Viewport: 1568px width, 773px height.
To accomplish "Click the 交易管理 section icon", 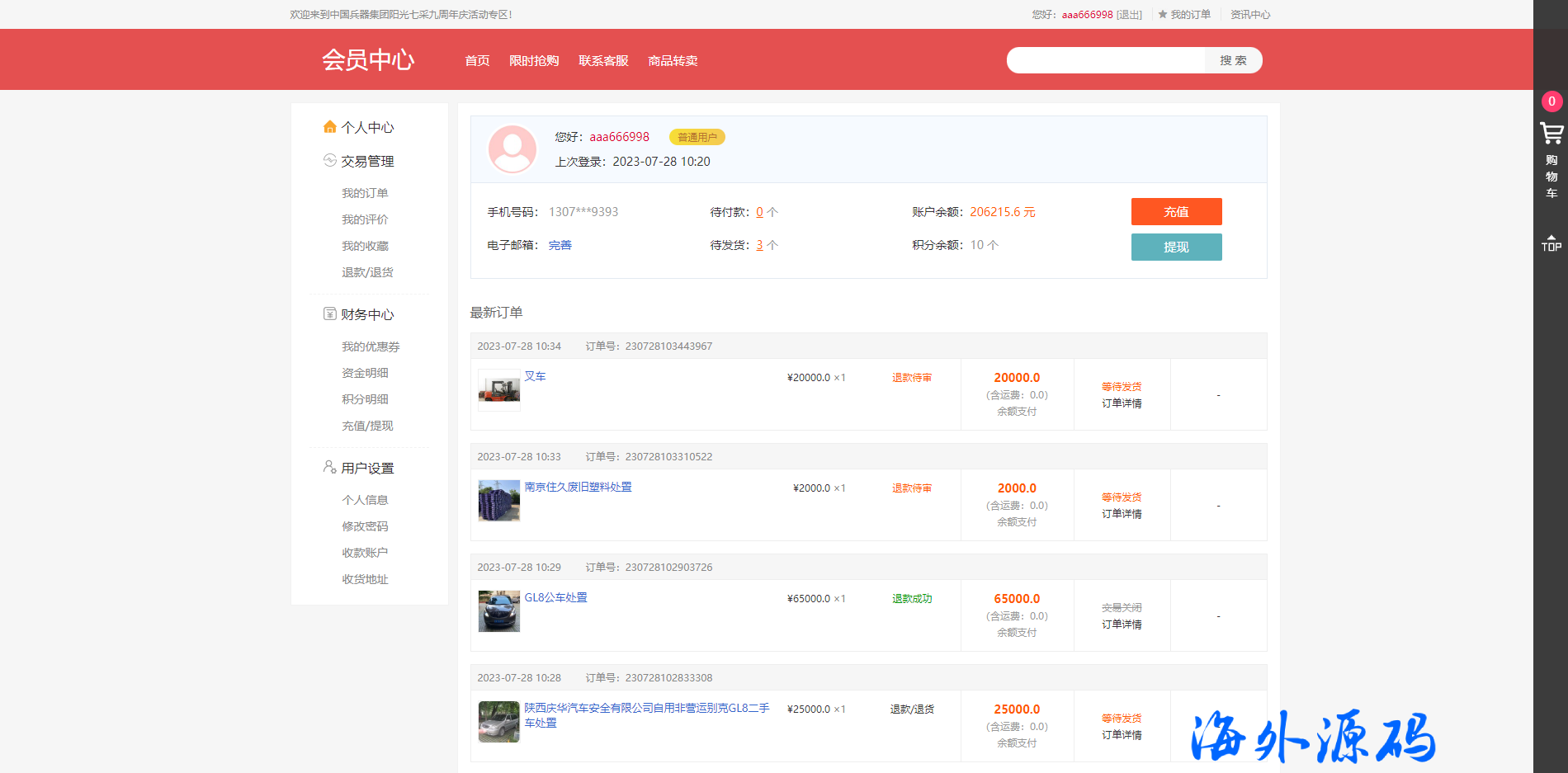I will (x=330, y=161).
